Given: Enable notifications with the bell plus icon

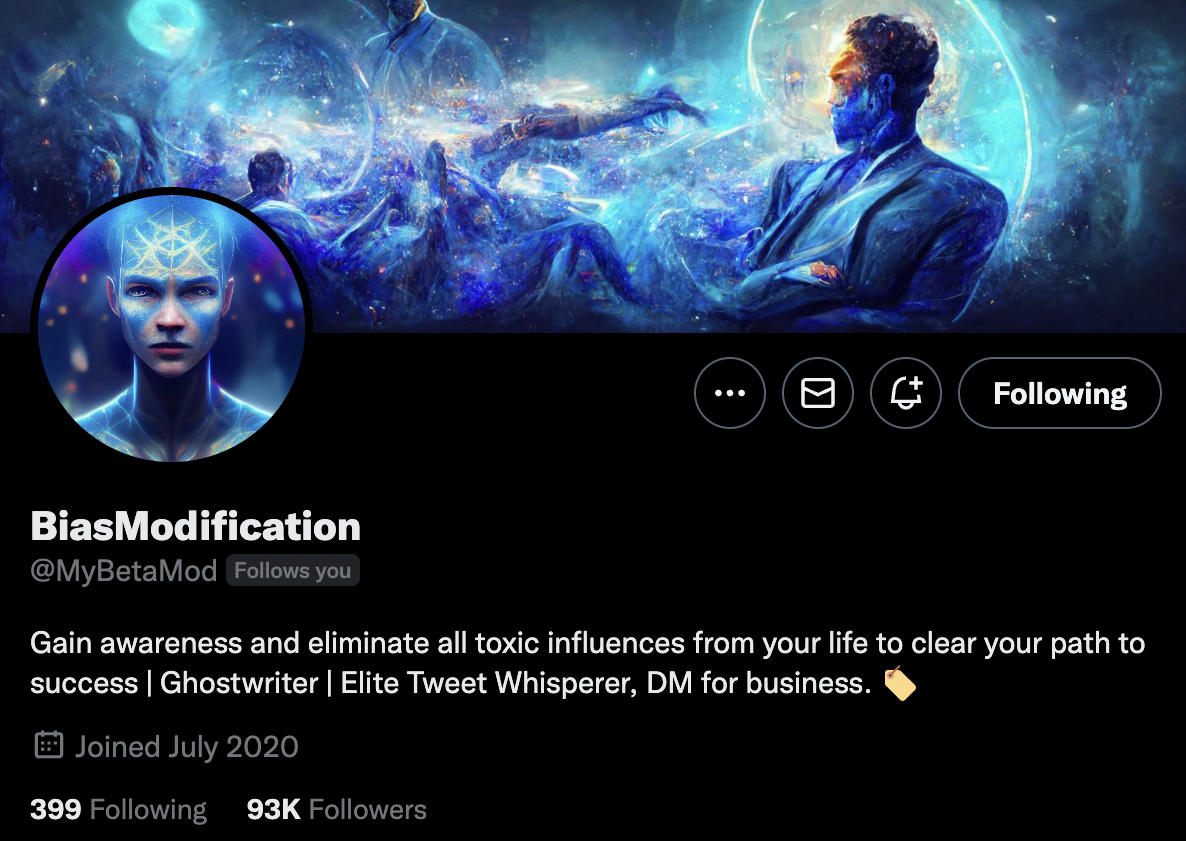Looking at the screenshot, I should coord(905,393).
